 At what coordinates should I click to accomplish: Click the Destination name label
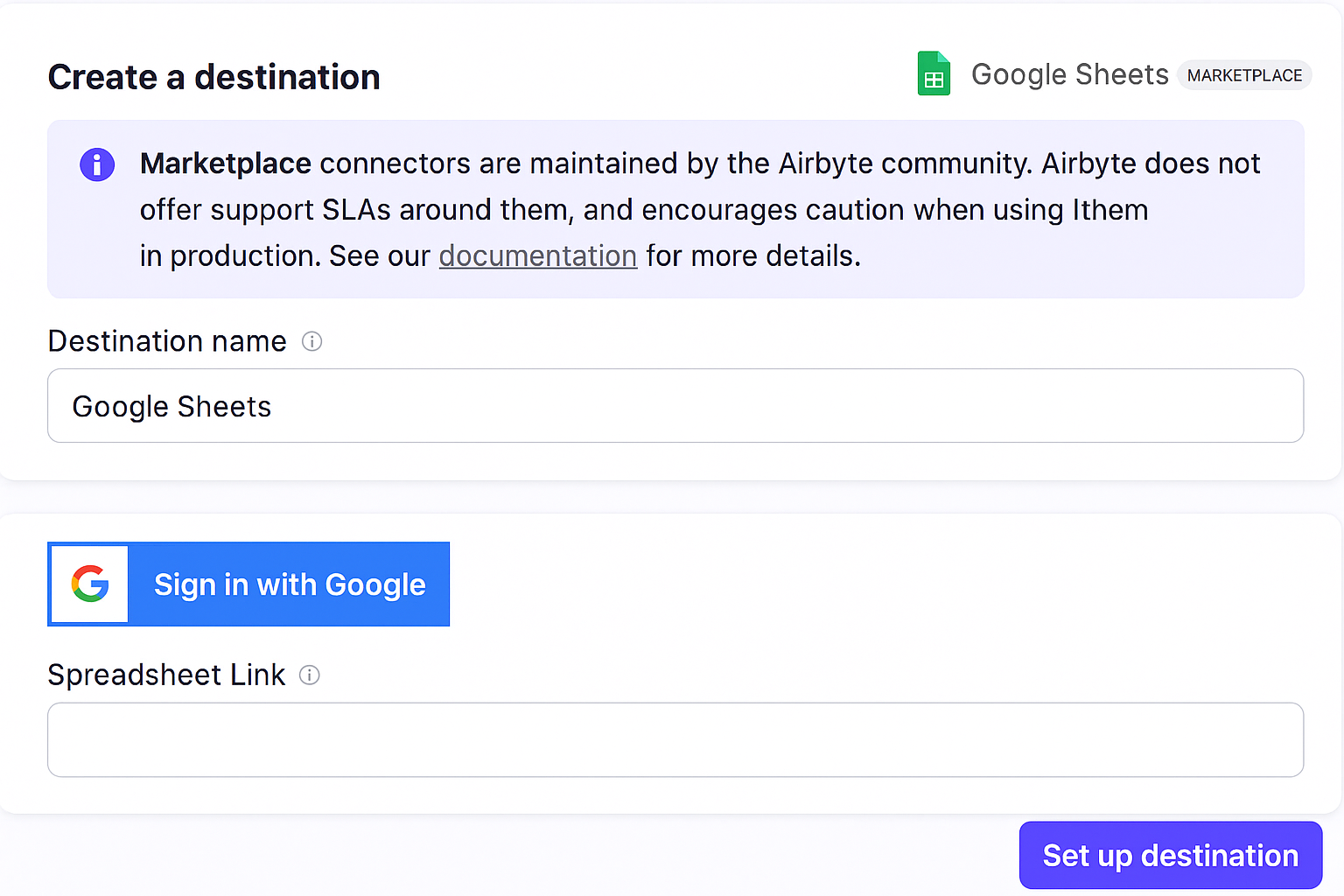point(167,341)
